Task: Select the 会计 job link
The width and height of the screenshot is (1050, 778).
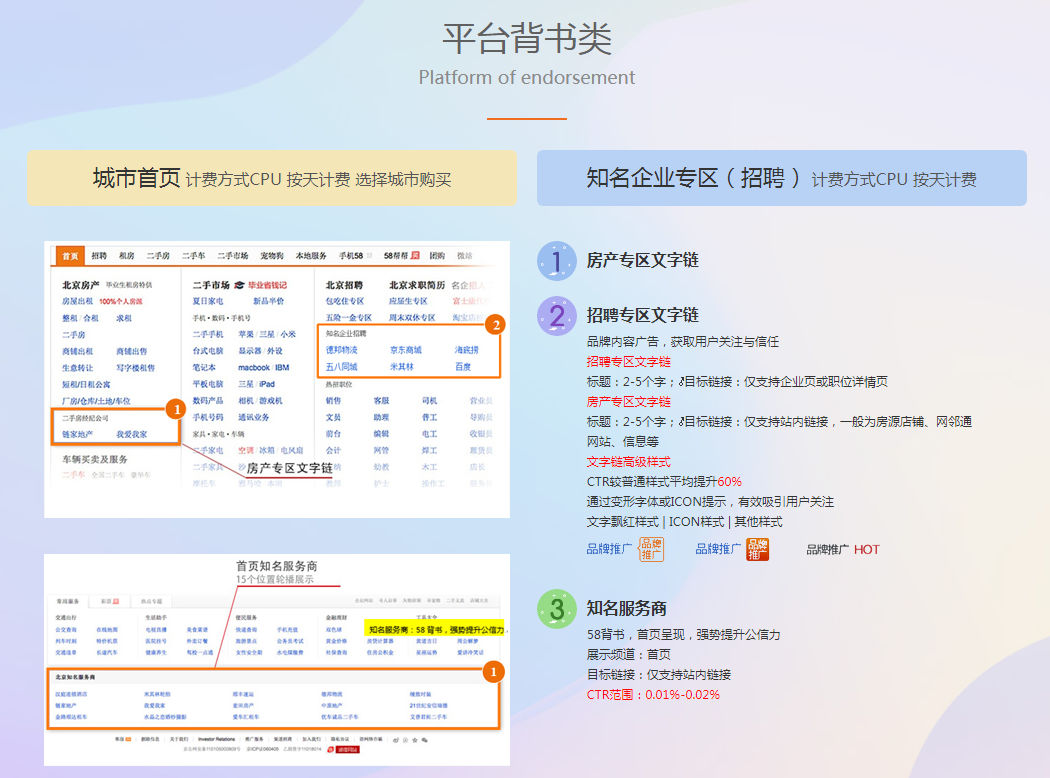Action: click(x=333, y=451)
